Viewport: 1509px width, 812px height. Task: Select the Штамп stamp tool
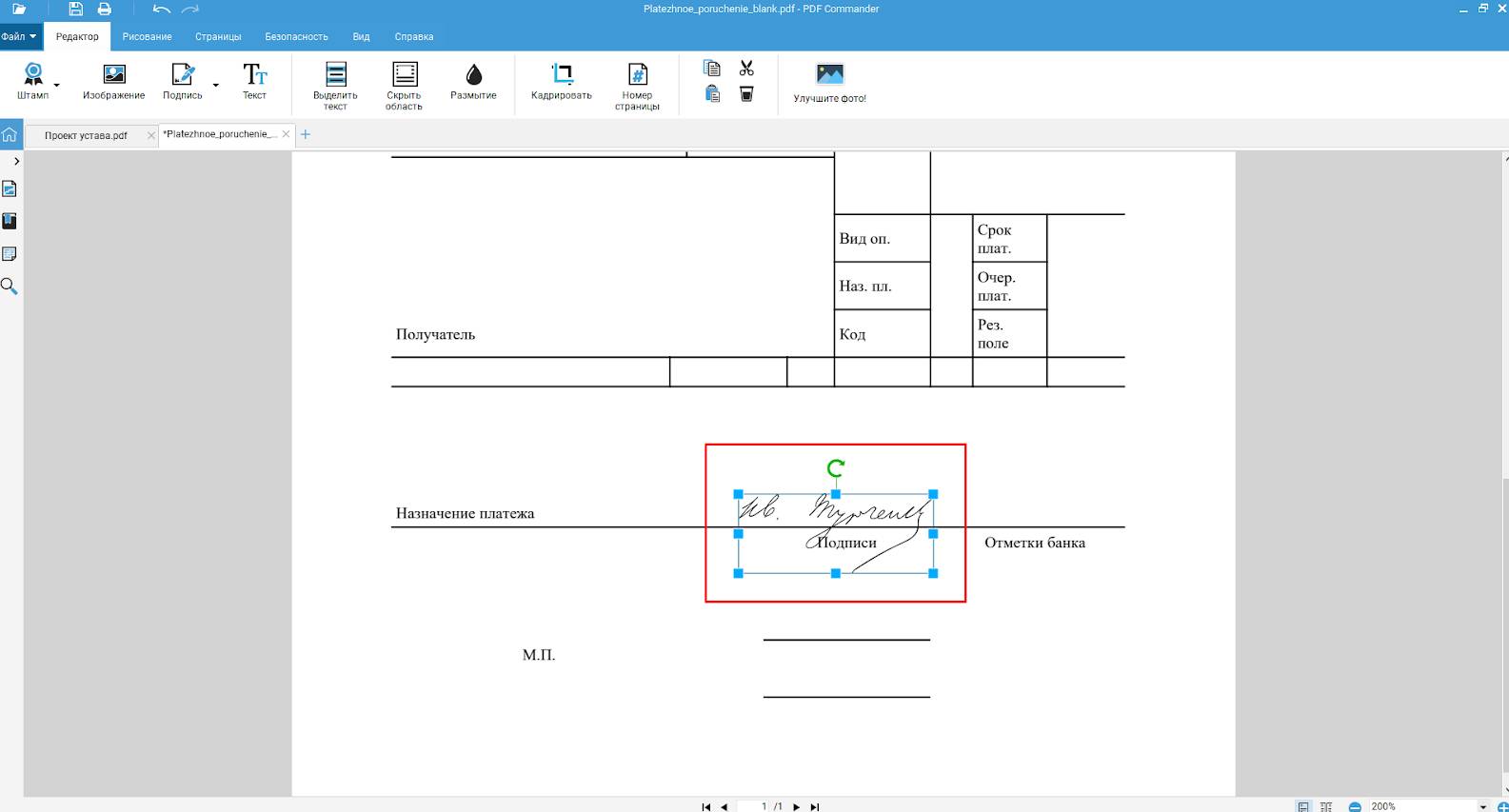[32, 81]
